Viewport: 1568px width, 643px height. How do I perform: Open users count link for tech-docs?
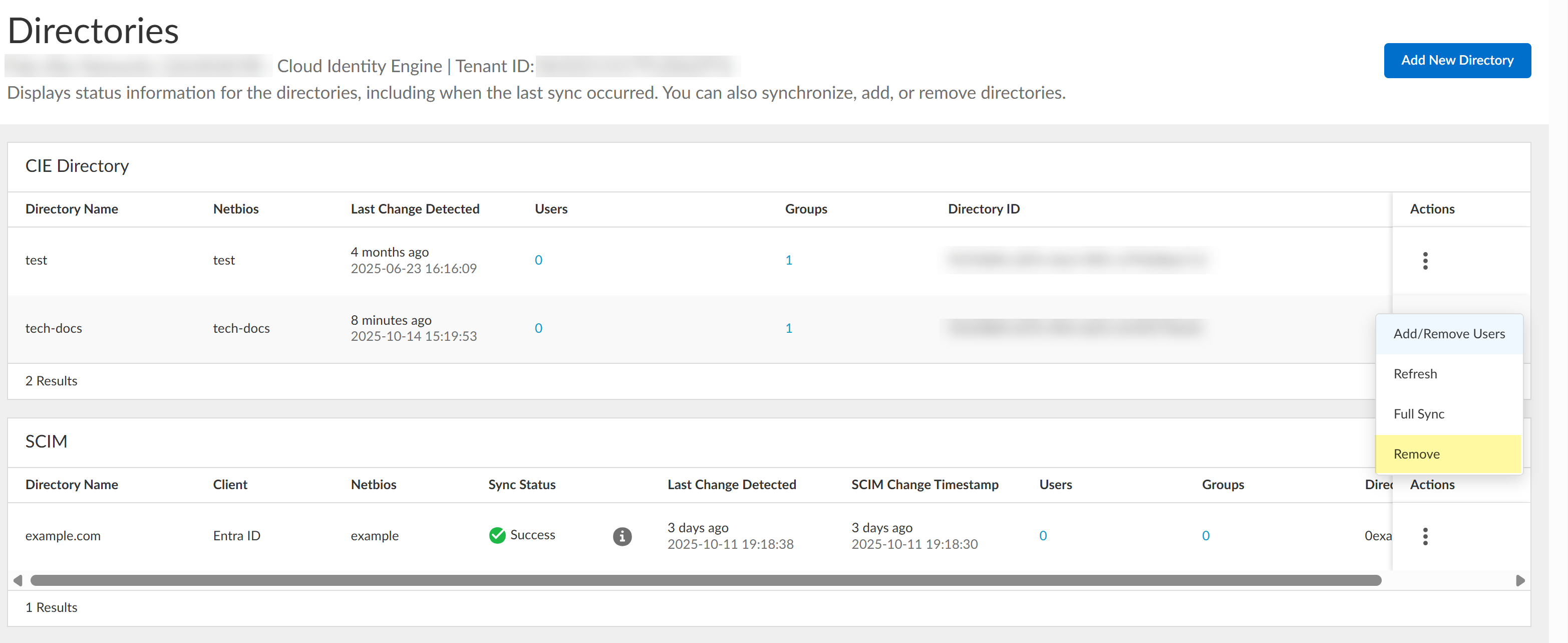click(538, 328)
